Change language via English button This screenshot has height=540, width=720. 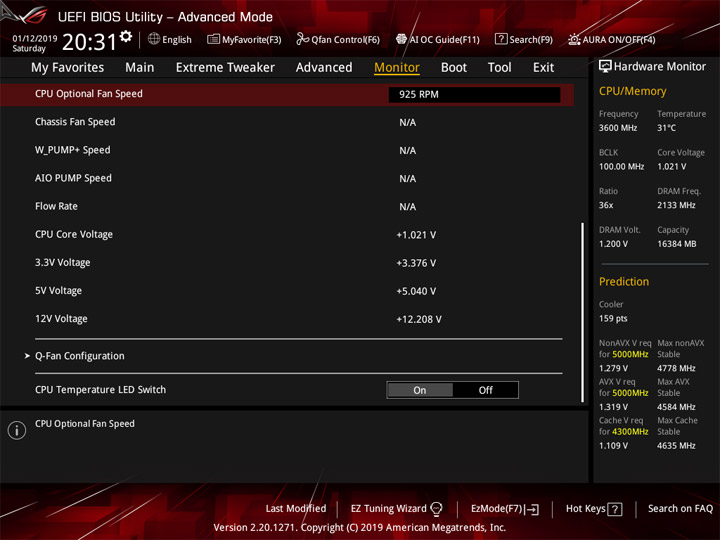[x=177, y=39]
